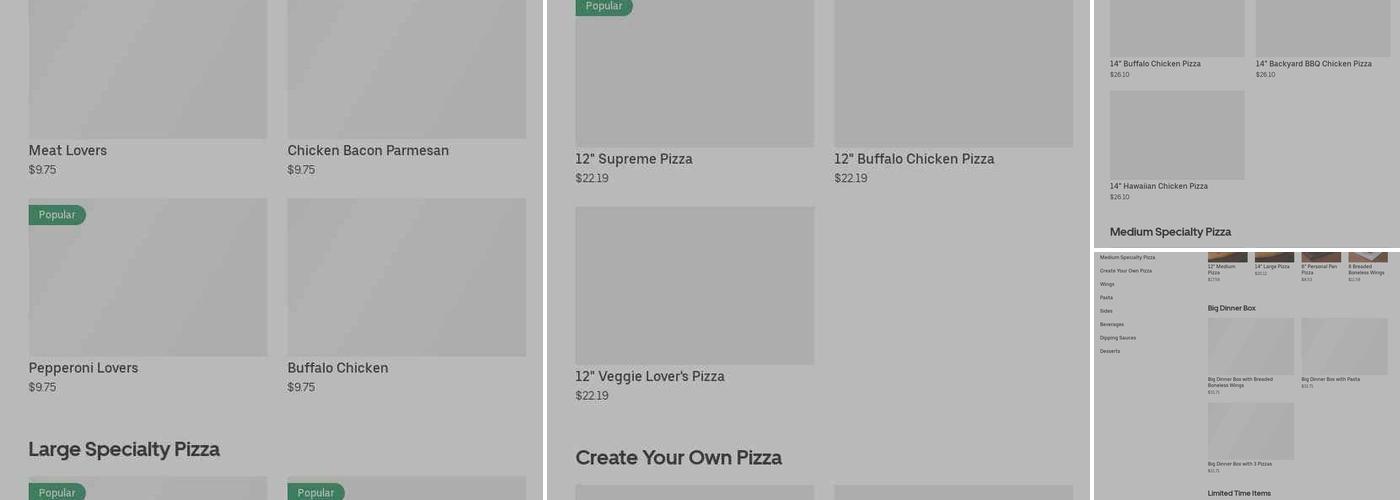This screenshot has width=1400, height=500.
Task: Pick the 14" Hawaiian Chicken Pizza
Action: [1177, 135]
